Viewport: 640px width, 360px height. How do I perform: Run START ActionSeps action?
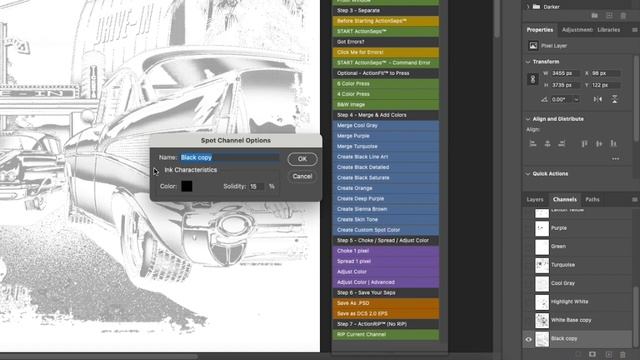386,31
